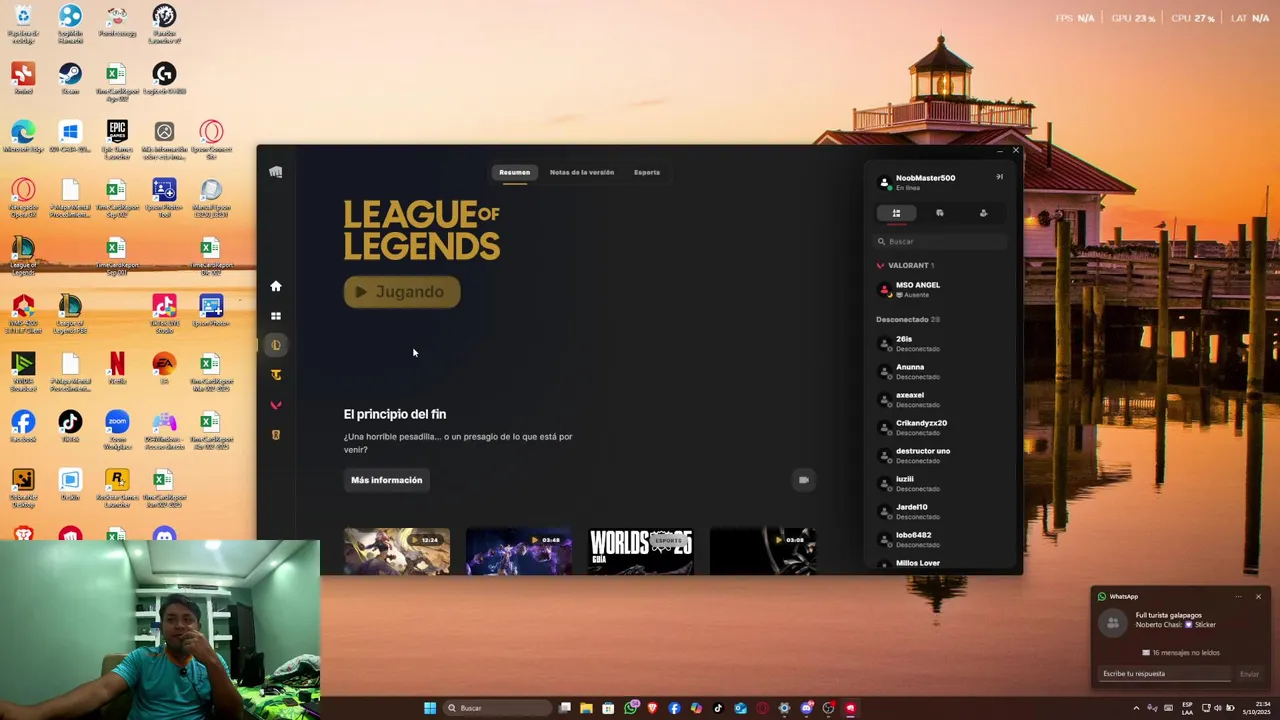Select friend Anunna
This screenshot has width=1280, height=720.
coord(940,371)
